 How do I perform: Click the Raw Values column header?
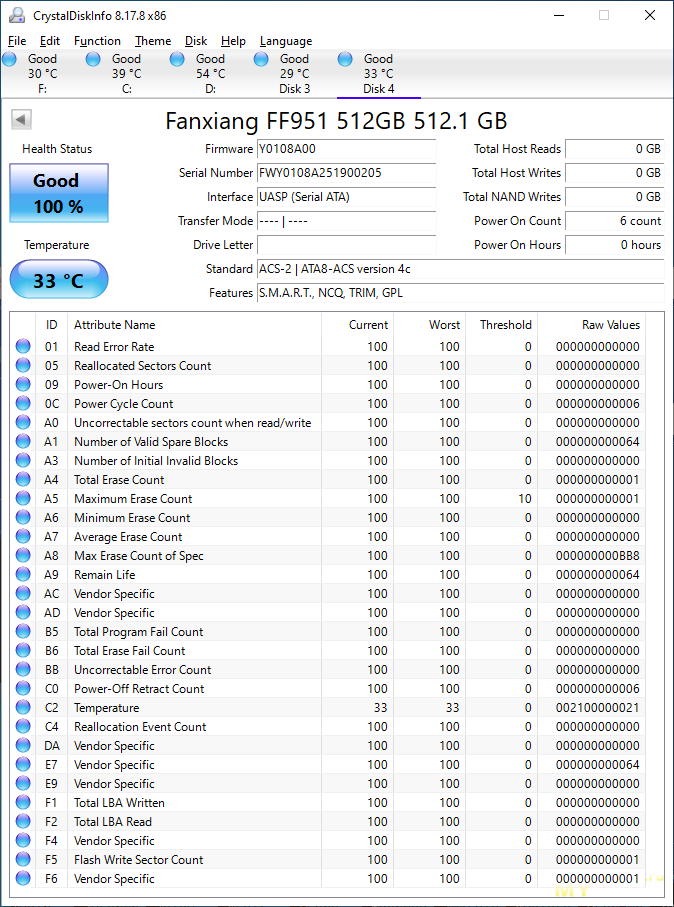click(592, 325)
